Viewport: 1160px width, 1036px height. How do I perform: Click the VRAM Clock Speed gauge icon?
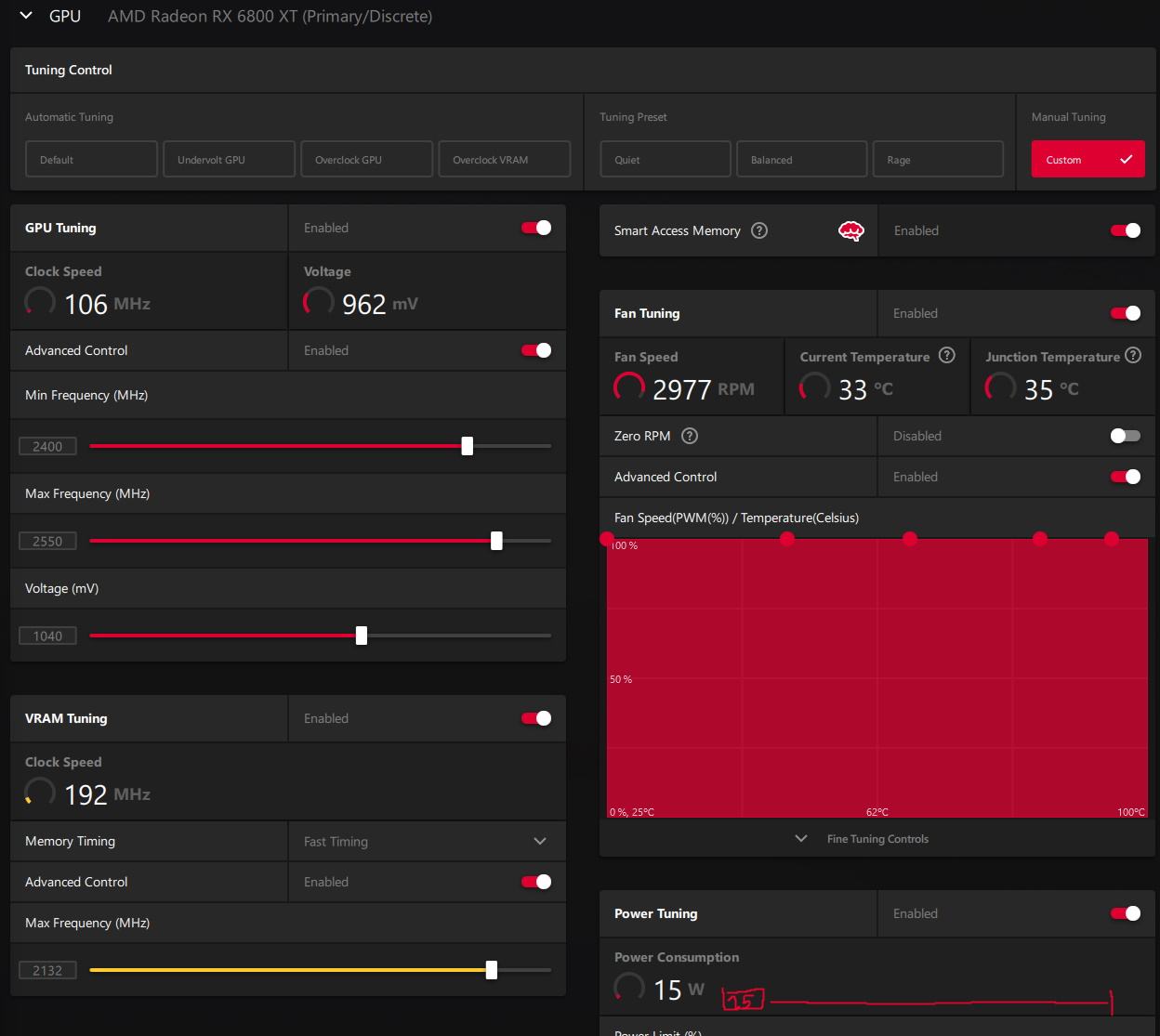coord(40,793)
